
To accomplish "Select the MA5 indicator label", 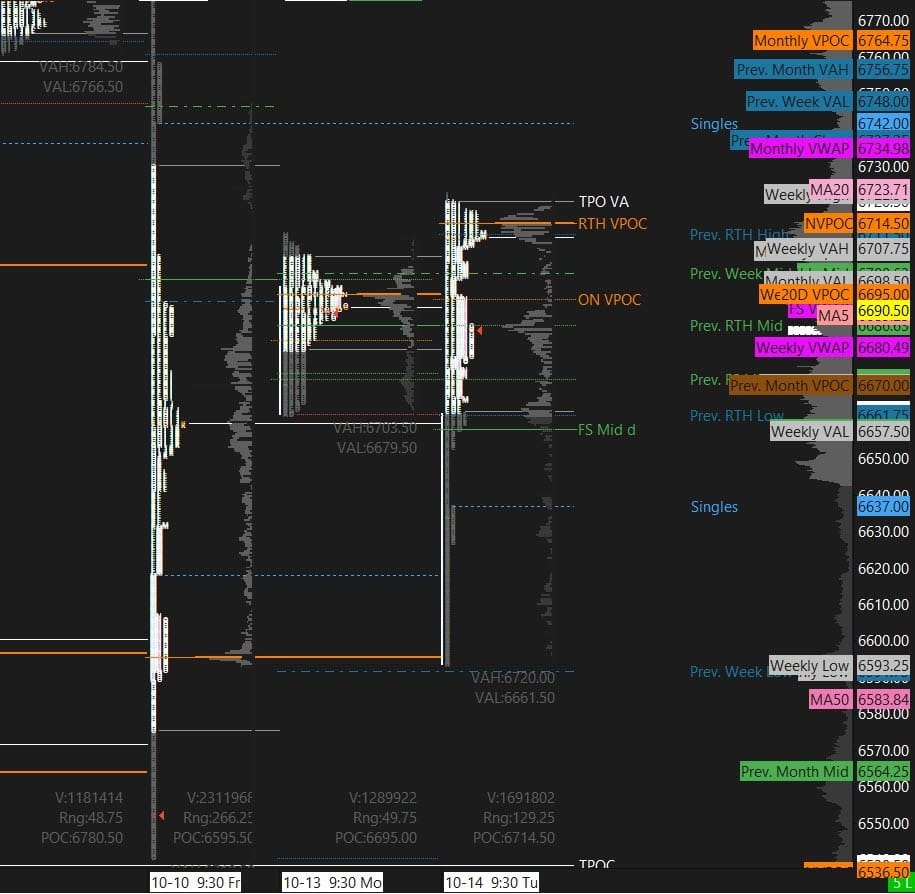I will 833,315.
